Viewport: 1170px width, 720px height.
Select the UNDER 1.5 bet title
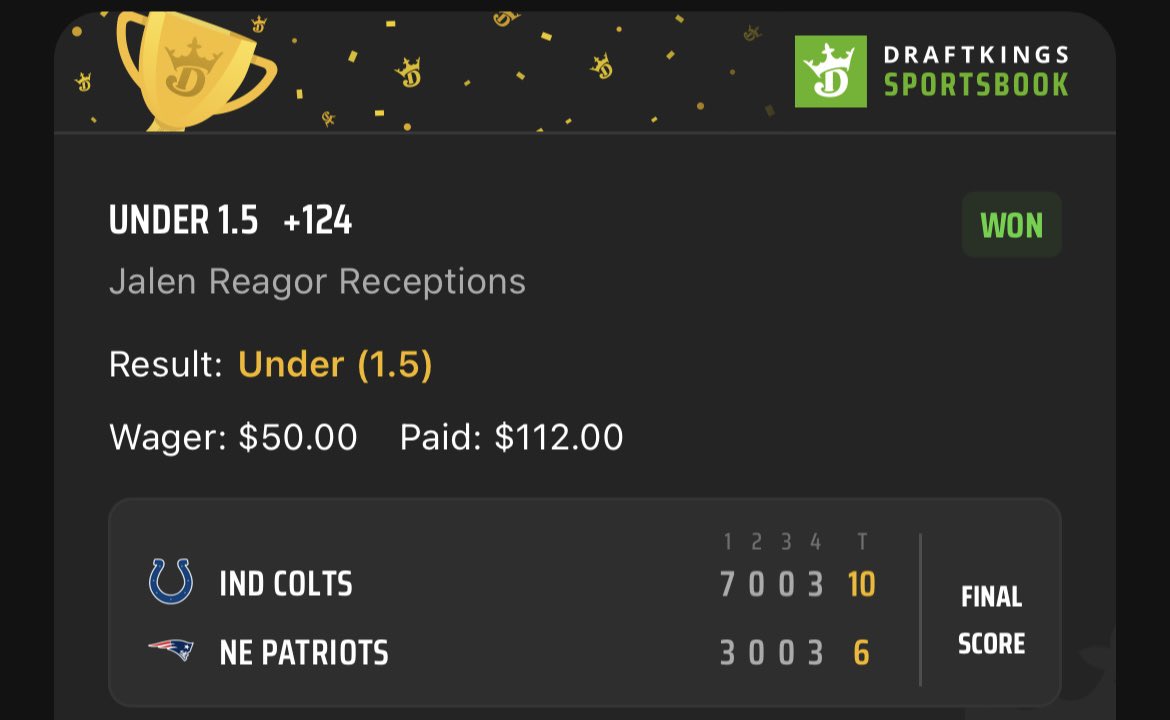tap(183, 221)
